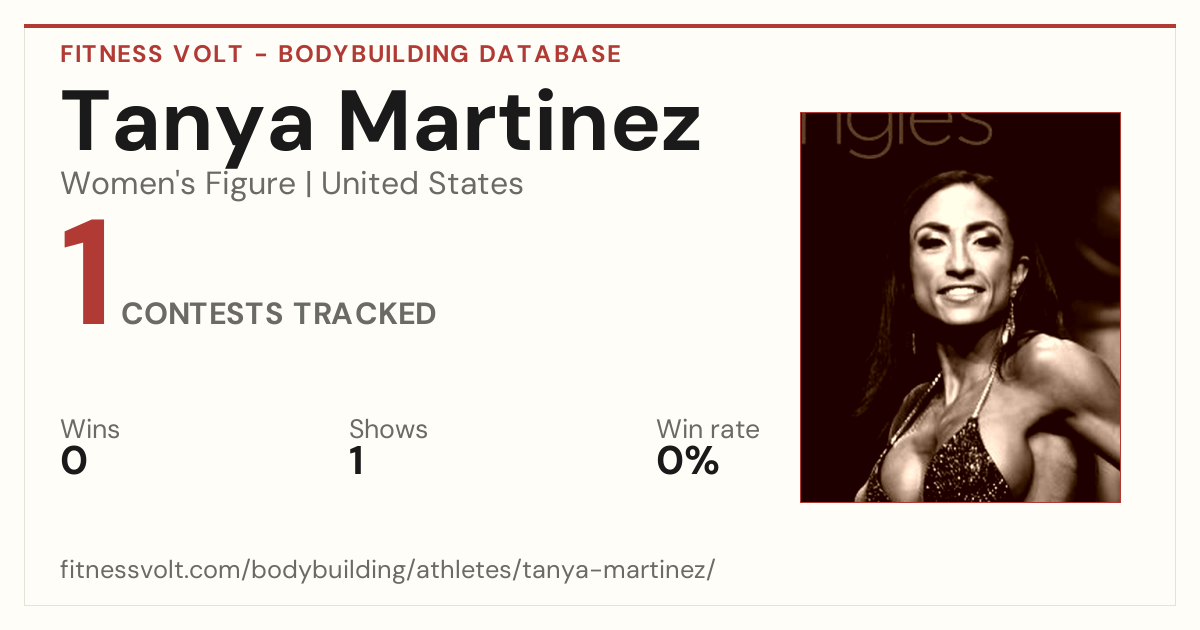The height and width of the screenshot is (630, 1200).
Task: Click the Fitness Volt Bodybuilding Database header
Action: click(x=341, y=54)
